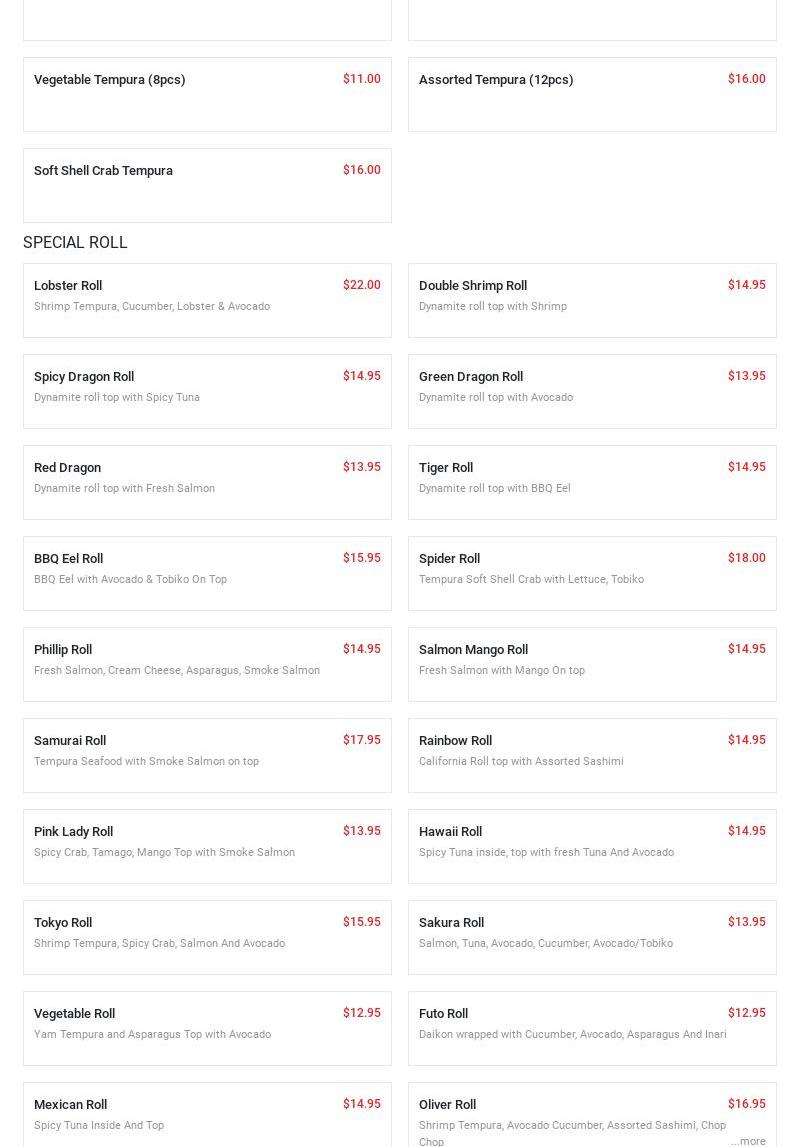The width and height of the screenshot is (800, 1147).
Task: Choose the Hawaii Roll card
Action: [592, 846]
